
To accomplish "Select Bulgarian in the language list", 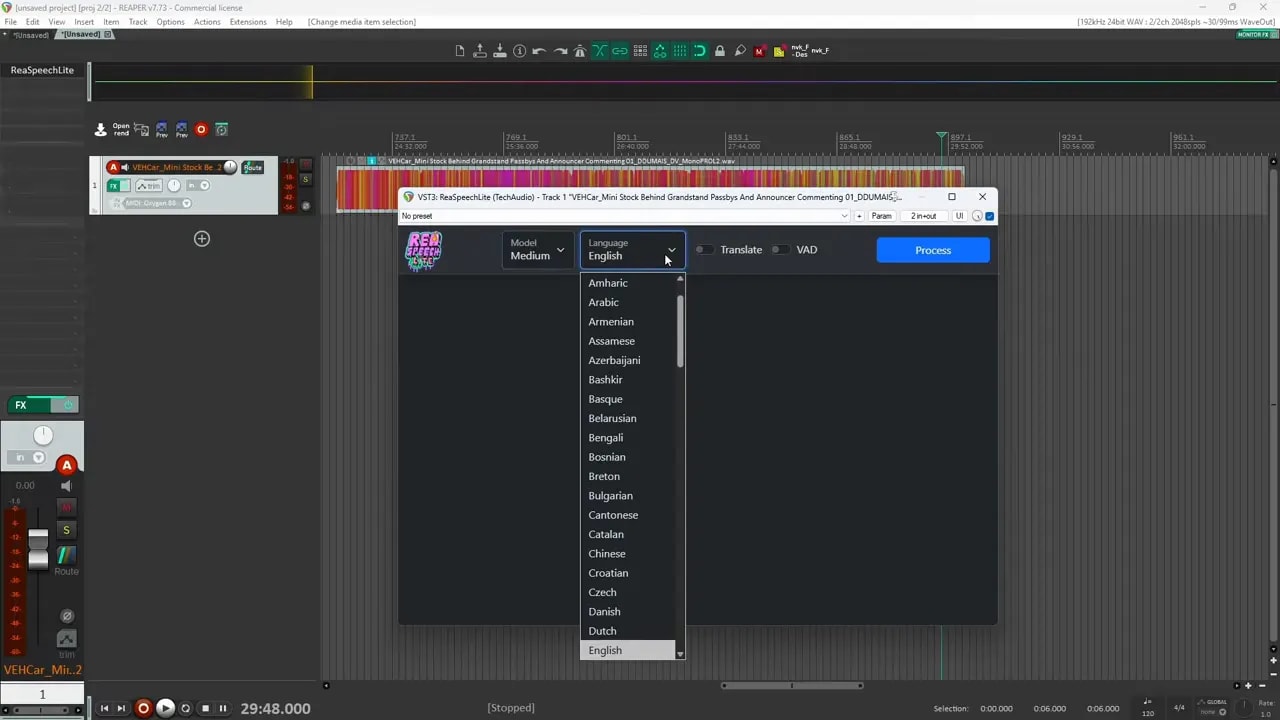I will [628, 496].
